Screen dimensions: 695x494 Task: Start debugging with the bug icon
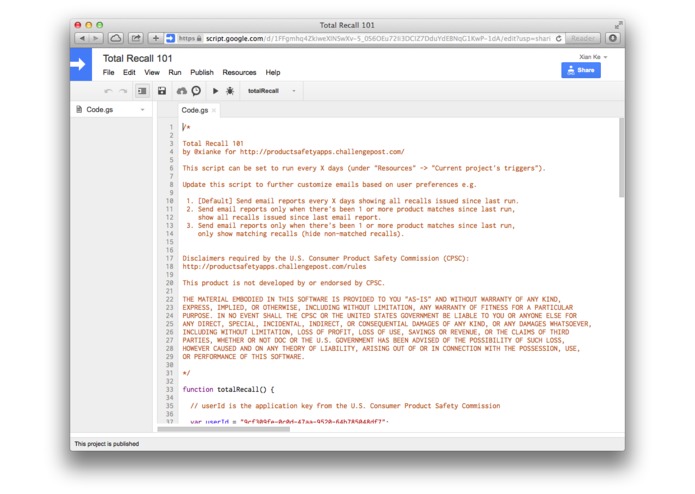(x=230, y=91)
